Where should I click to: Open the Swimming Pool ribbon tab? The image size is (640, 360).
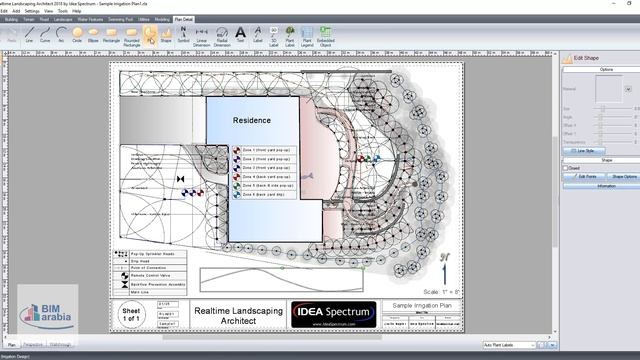[120, 19]
